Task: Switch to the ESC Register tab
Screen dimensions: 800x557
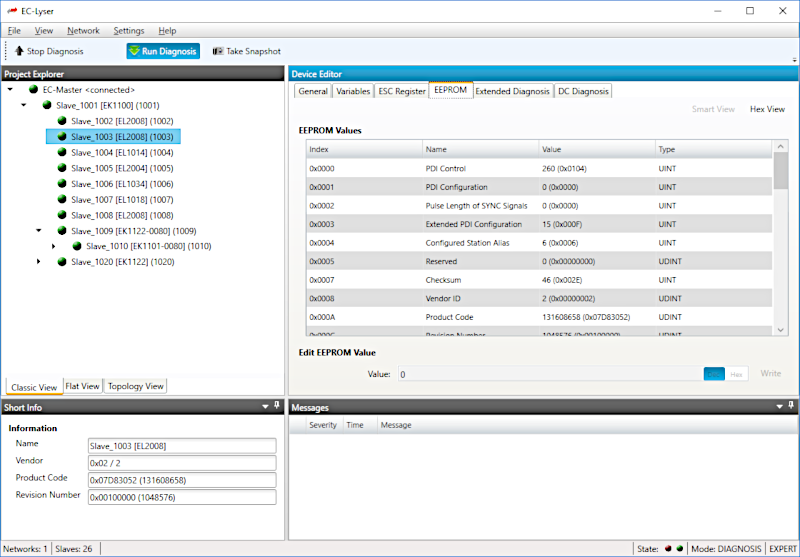Action: (x=401, y=91)
